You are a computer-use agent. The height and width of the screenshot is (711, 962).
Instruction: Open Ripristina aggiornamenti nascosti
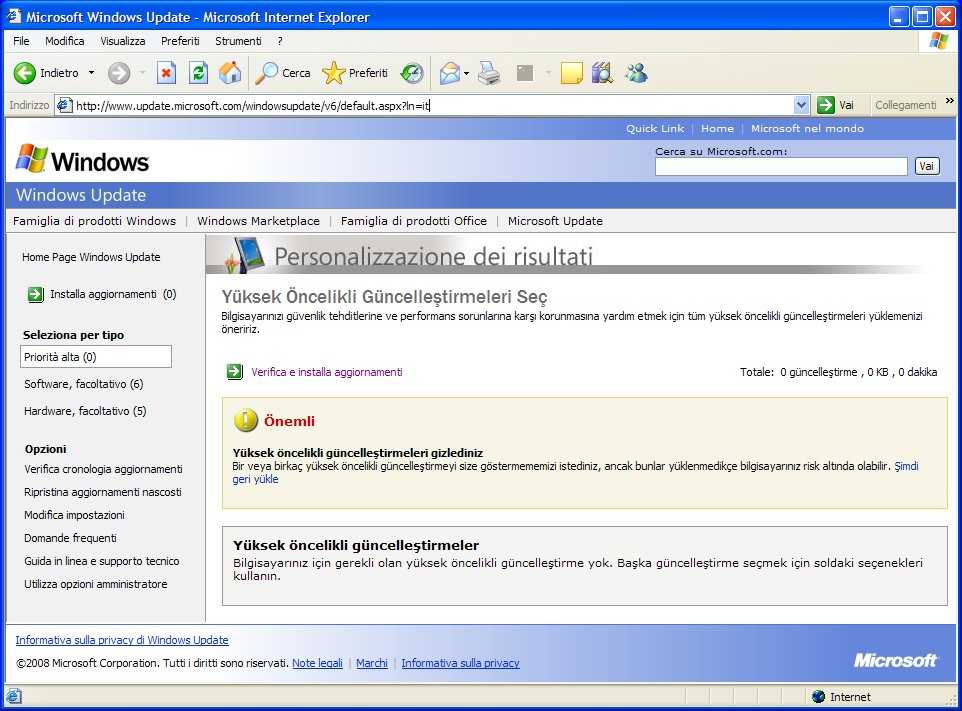click(x=102, y=492)
